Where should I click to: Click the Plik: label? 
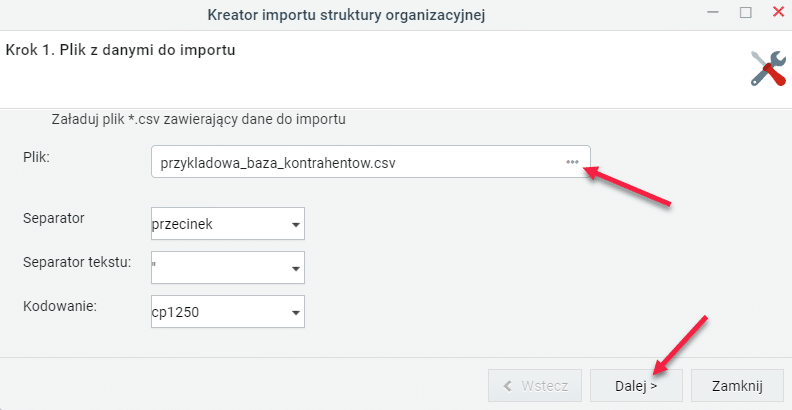(x=36, y=158)
